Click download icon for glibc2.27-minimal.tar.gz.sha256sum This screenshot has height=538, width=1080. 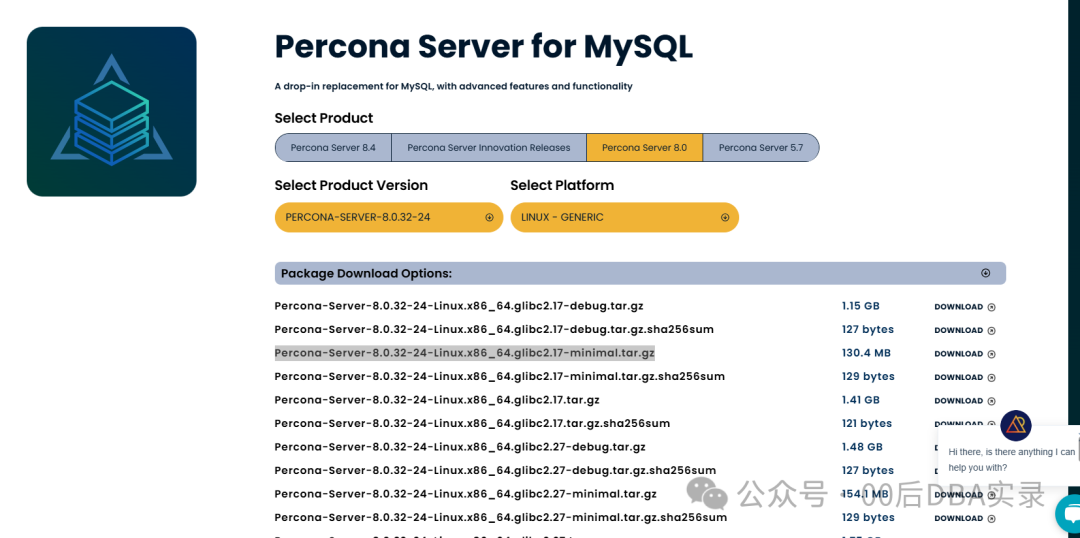coord(991,518)
